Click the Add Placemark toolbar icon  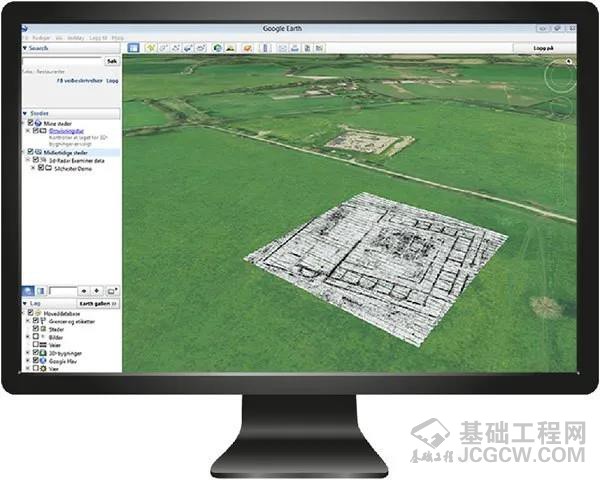point(149,46)
